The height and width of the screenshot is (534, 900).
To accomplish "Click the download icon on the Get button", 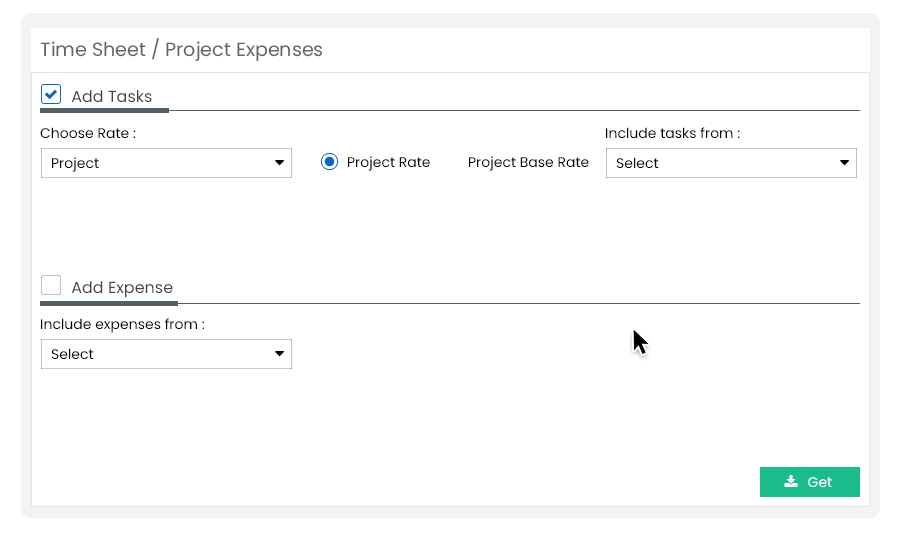I will 791,482.
